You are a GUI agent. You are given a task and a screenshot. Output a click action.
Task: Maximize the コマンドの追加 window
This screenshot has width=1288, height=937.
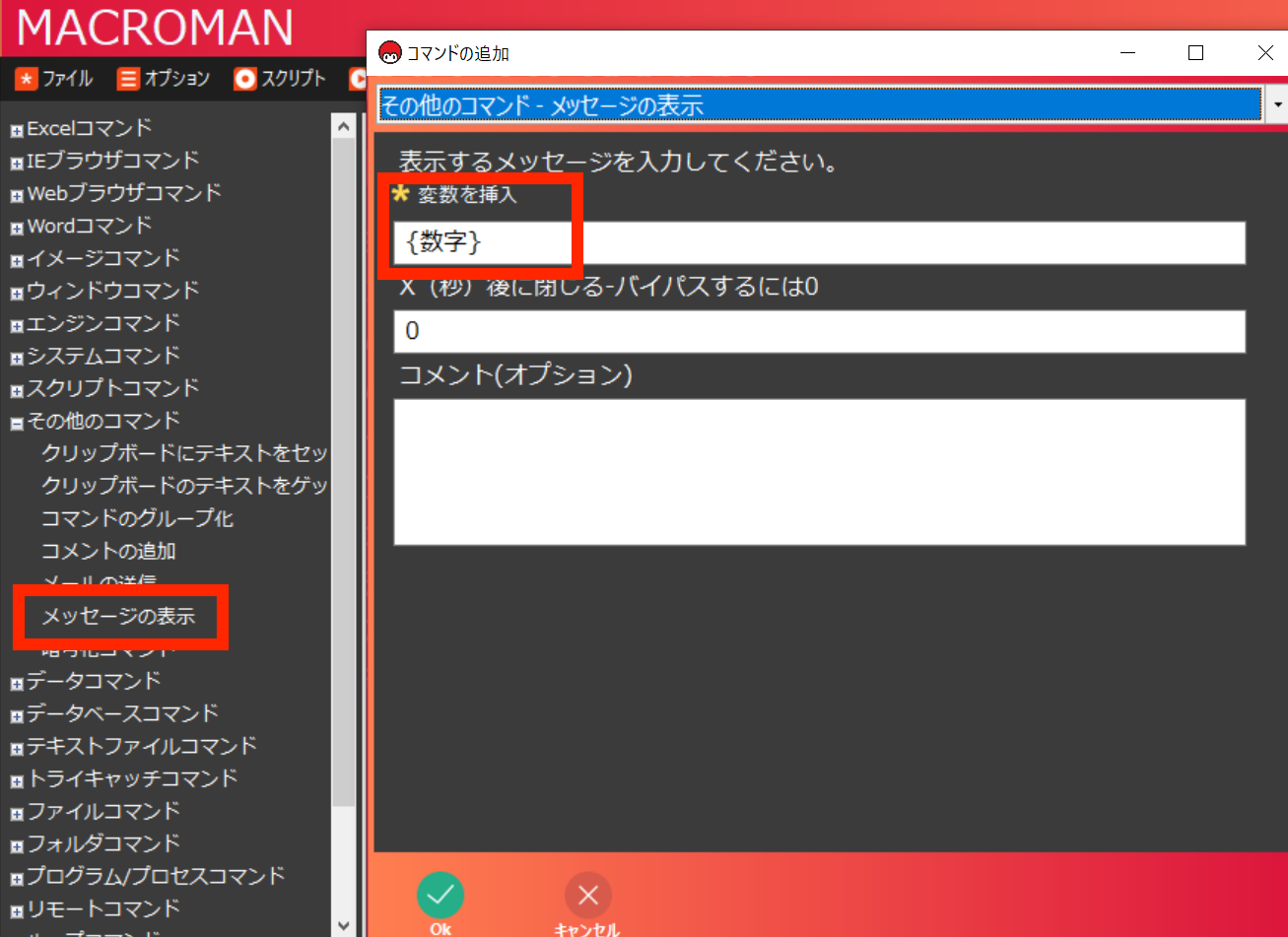point(1195,53)
